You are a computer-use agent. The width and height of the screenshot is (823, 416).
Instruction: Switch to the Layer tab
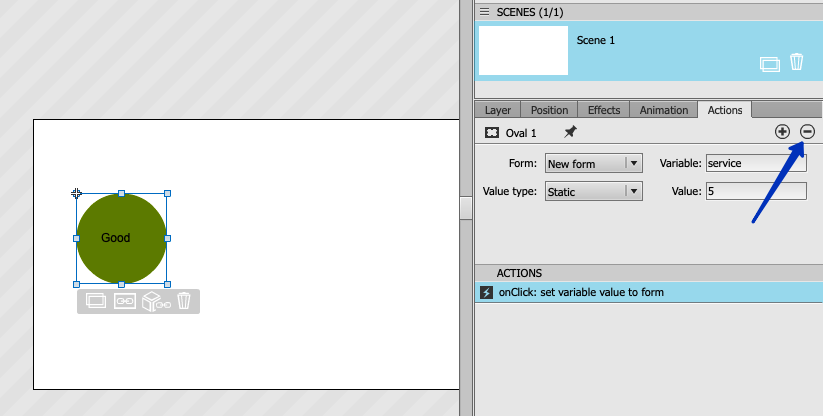pos(498,110)
